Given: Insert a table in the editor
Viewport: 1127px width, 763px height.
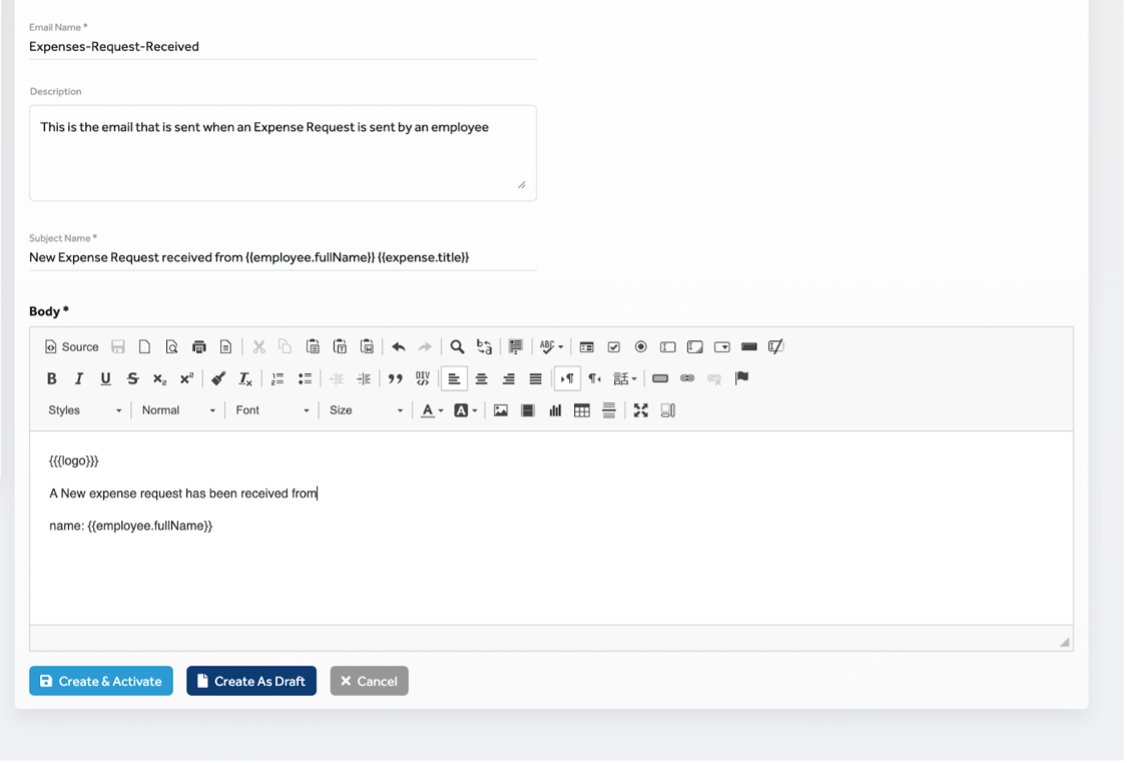Looking at the screenshot, I should (581, 410).
